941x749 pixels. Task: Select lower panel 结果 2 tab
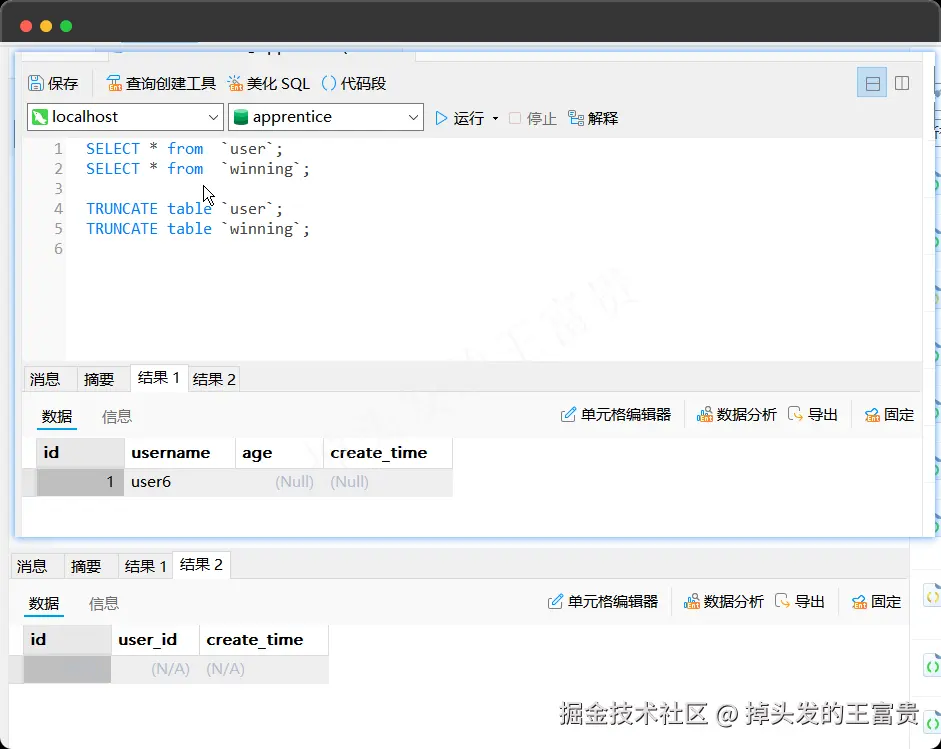pos(201,565)
